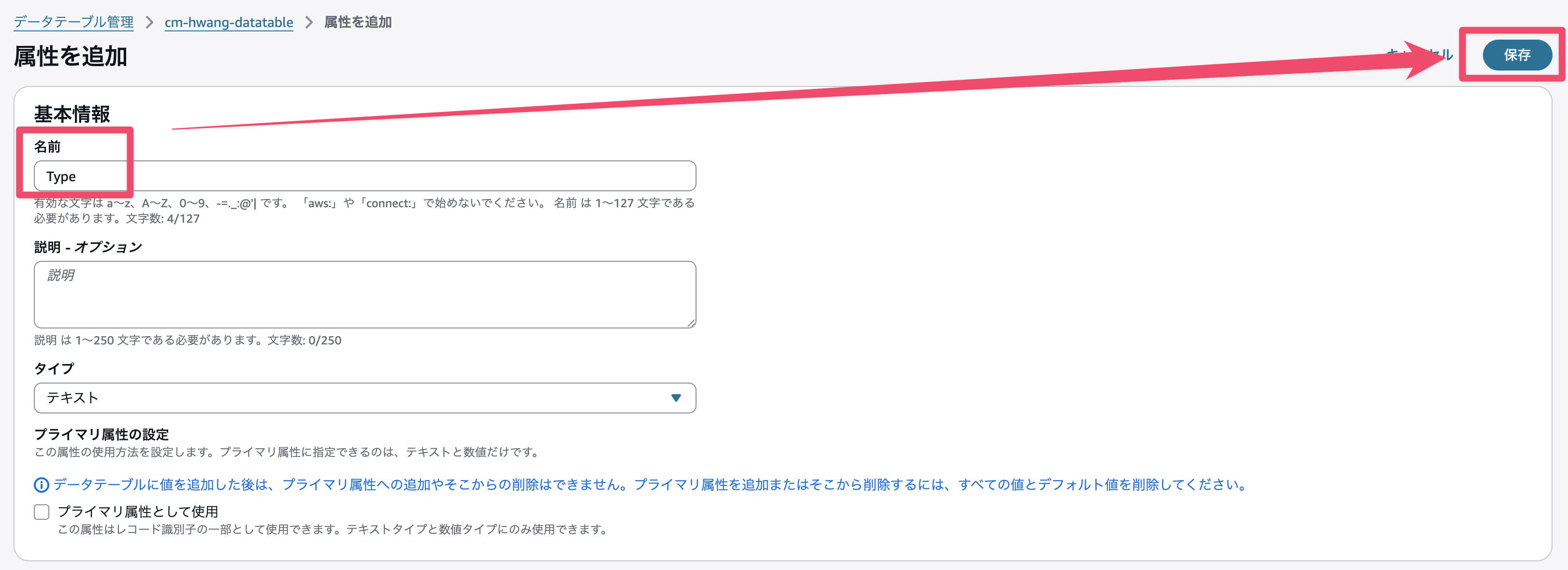The image size is (1568, 570).
Task: Expand the タイプ dropdown arrow
Action: coord(676,398)
